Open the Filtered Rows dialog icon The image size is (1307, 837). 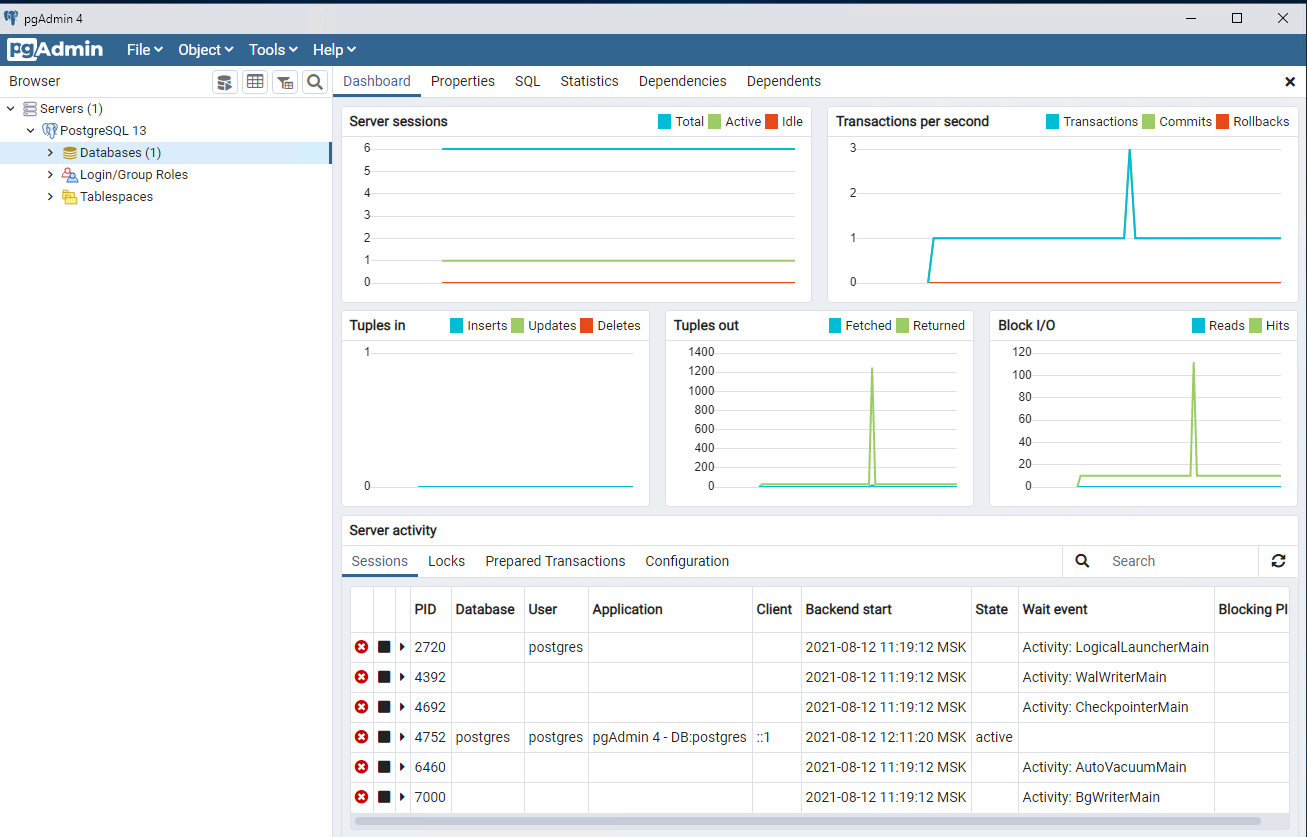tap(285, 82)
